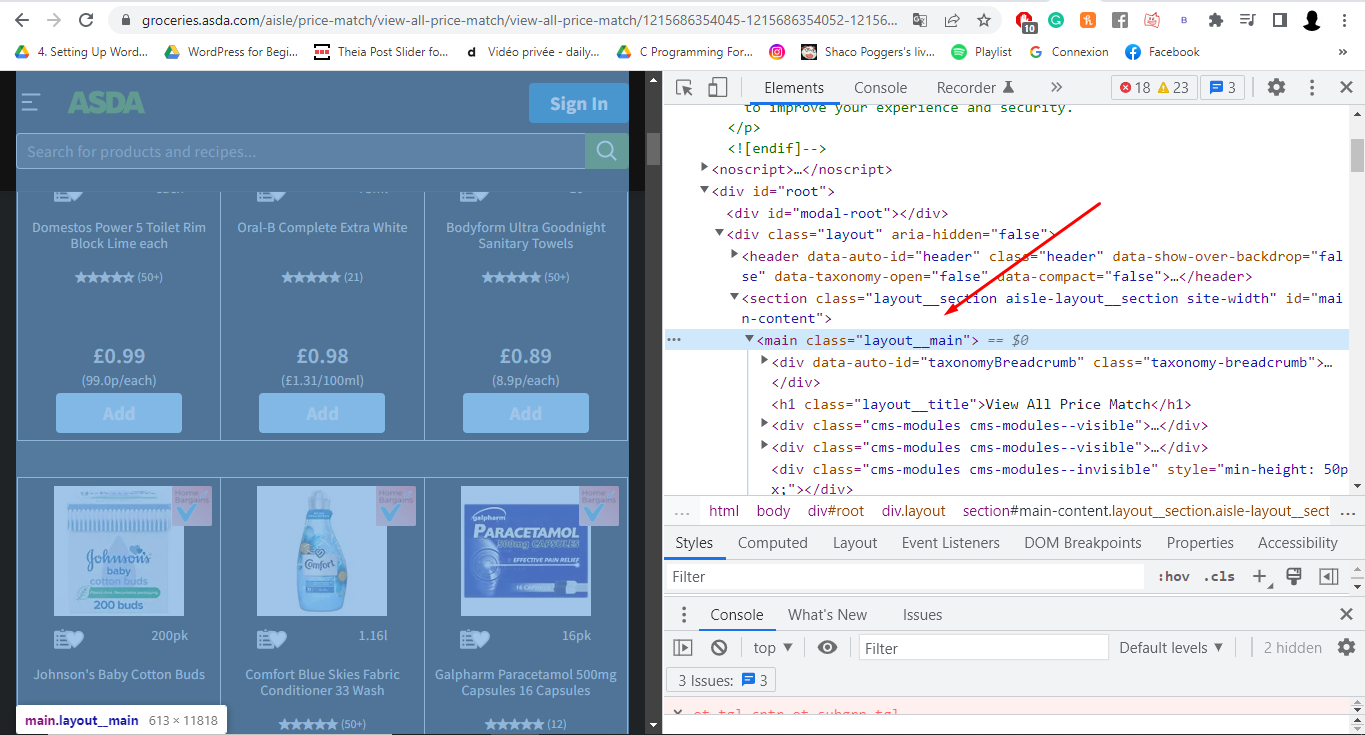Toggle the :hov element state panel
This screenshot has width=1365, height=735.
1173,577
